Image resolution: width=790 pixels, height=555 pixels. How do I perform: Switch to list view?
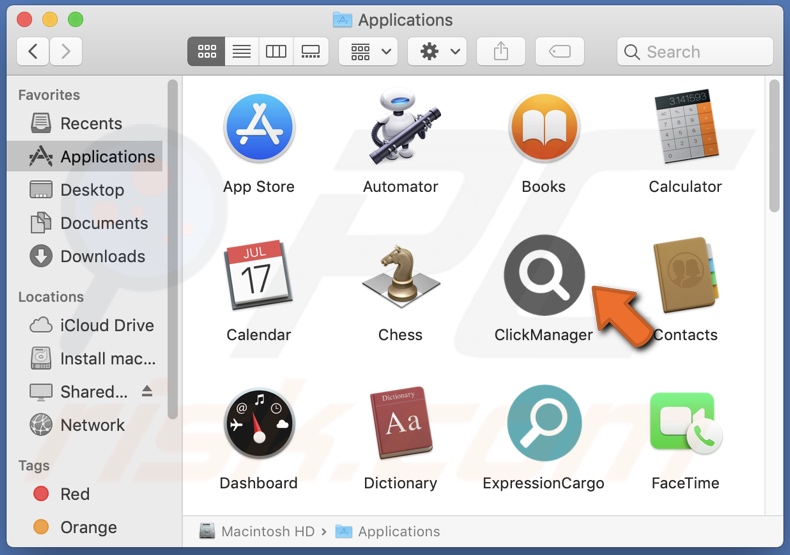(x=242, y=51)
